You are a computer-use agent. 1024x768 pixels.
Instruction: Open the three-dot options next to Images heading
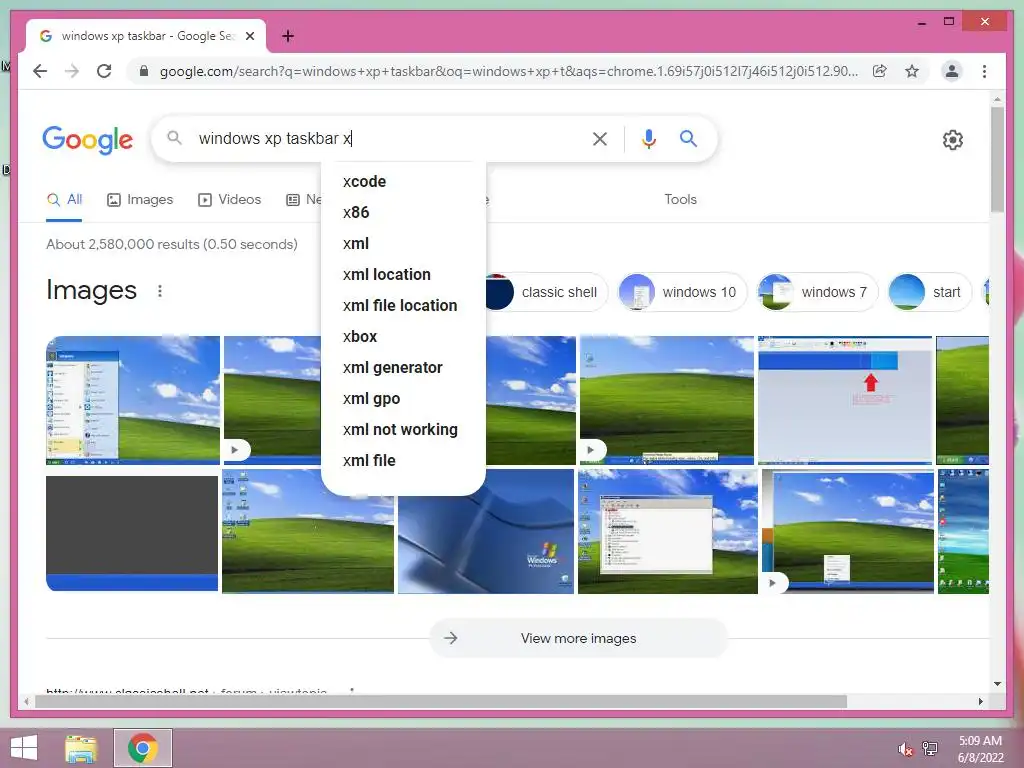[160, 291]
